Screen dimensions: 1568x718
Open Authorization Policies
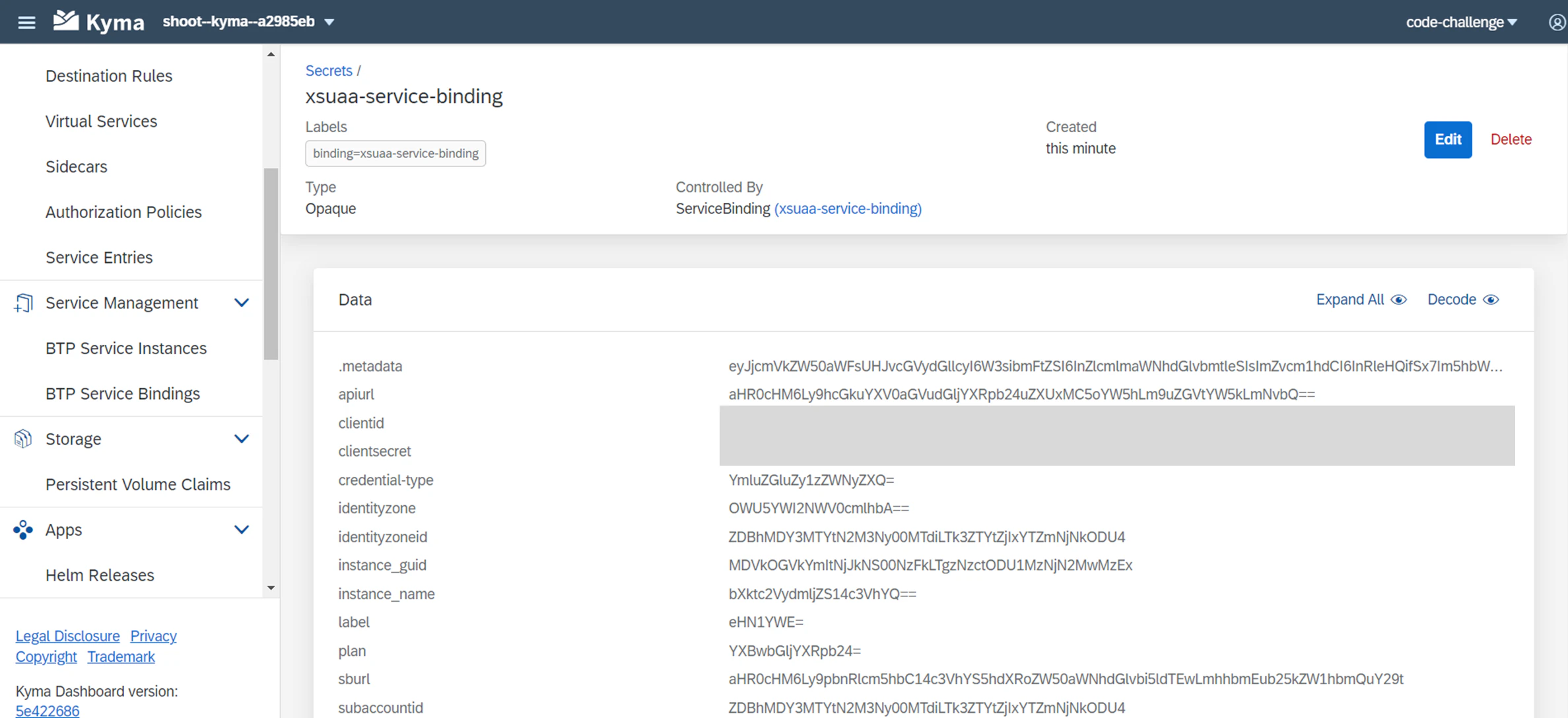pyautogui.click(x=123, y=212)
